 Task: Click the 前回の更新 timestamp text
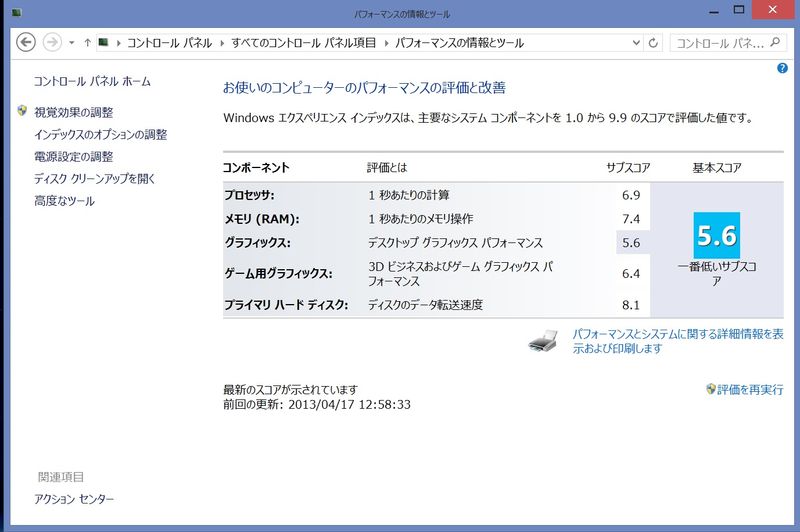click(x=317, y=404)
